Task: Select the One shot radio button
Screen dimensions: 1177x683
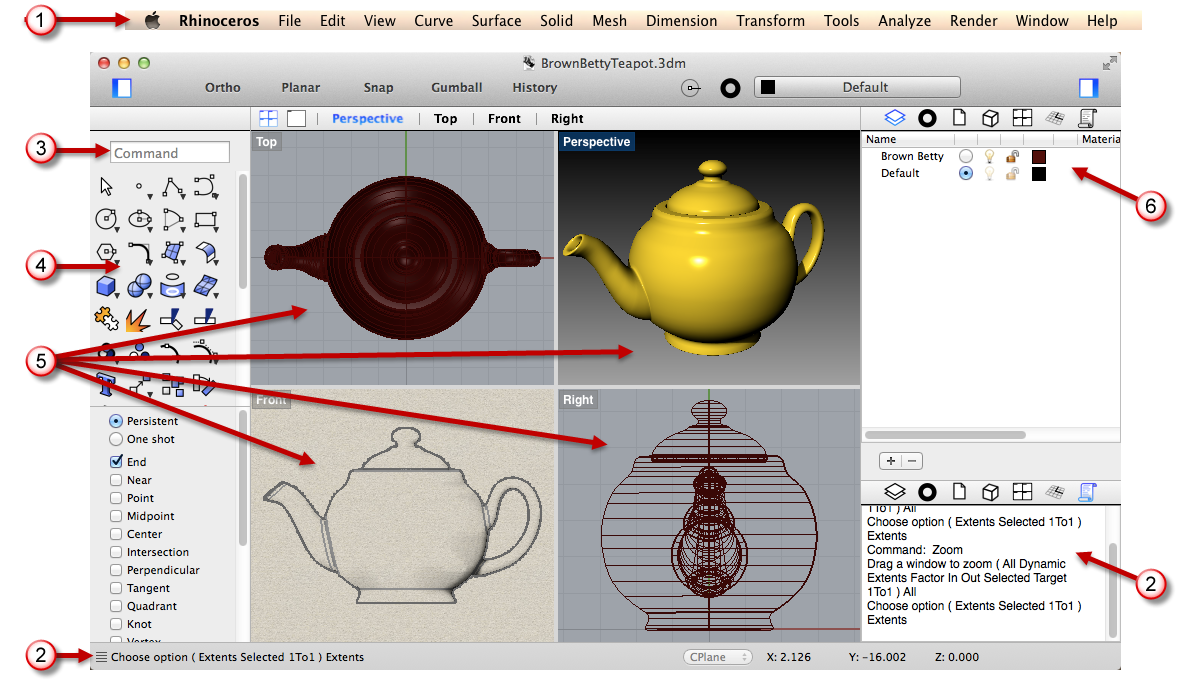Action: coord(117,439)
